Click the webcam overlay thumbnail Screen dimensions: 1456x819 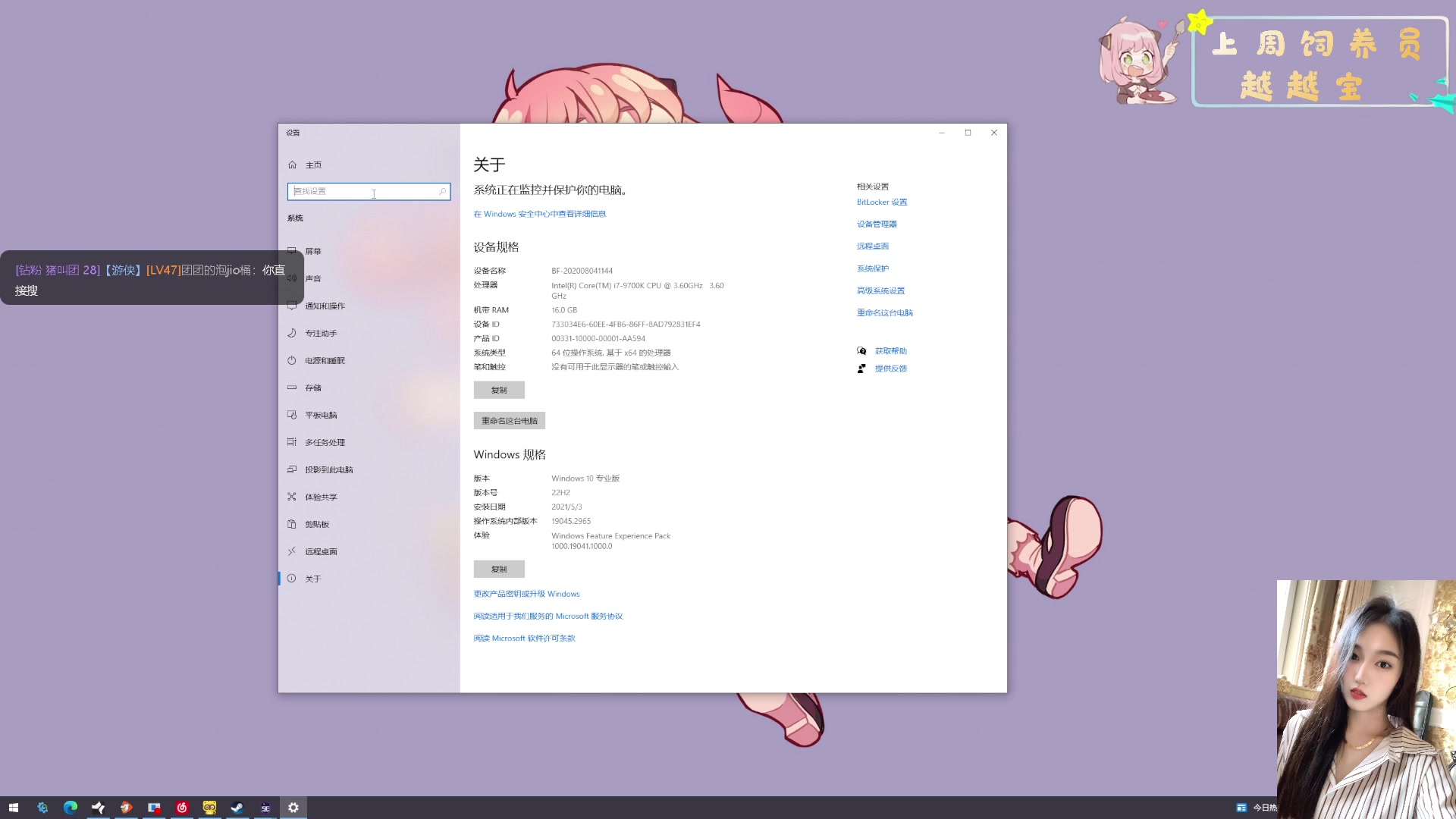pyautogui.click(x=1367, y=699)
